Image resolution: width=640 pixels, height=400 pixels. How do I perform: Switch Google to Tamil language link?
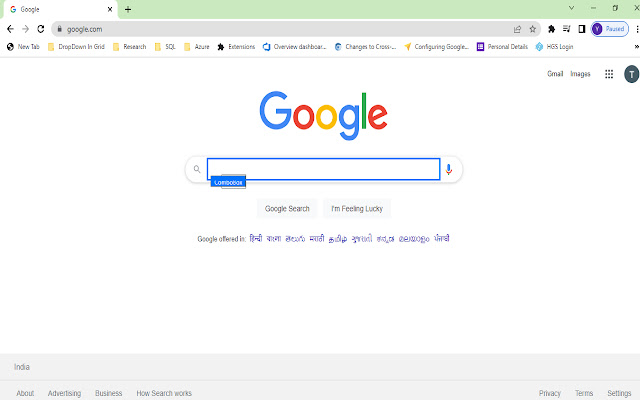pos(338,239)
